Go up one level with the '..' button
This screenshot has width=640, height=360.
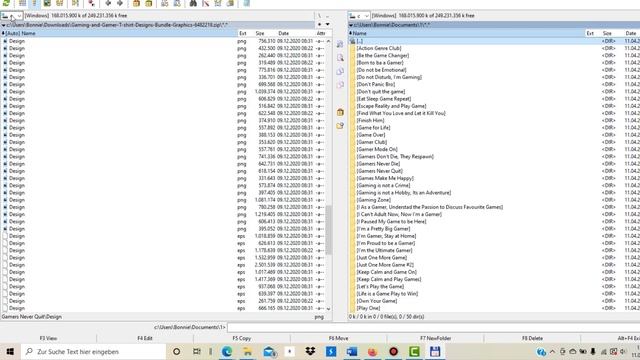(x=327, y=16)
